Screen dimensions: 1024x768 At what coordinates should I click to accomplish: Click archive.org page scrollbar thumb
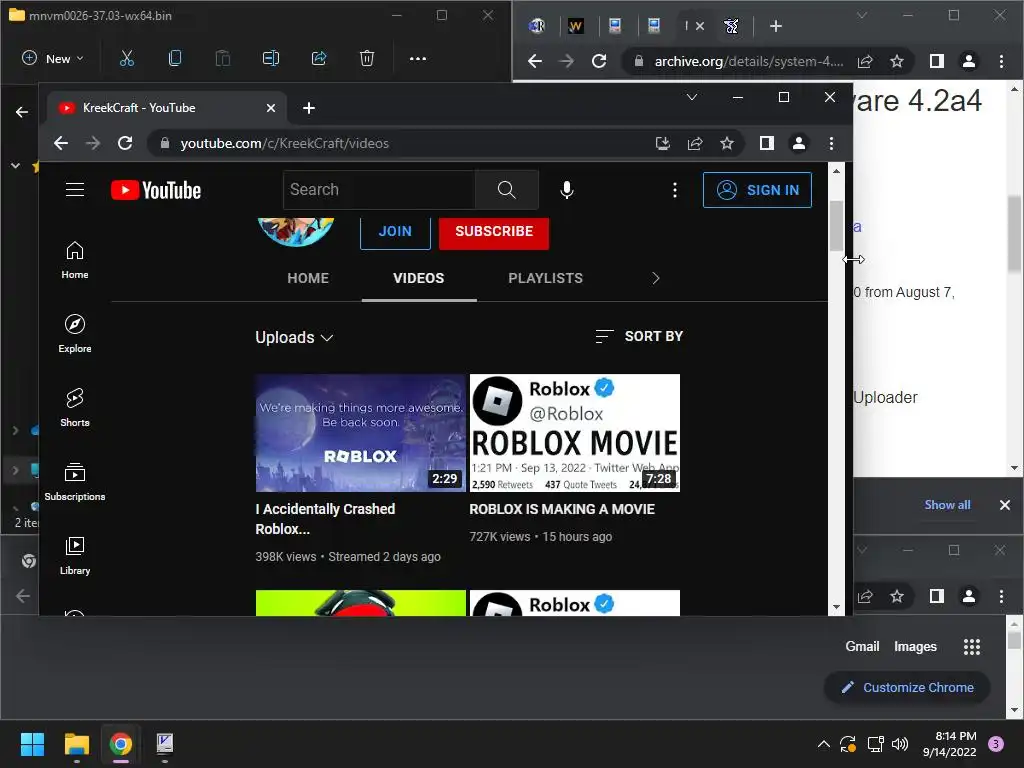(1014, 234)
